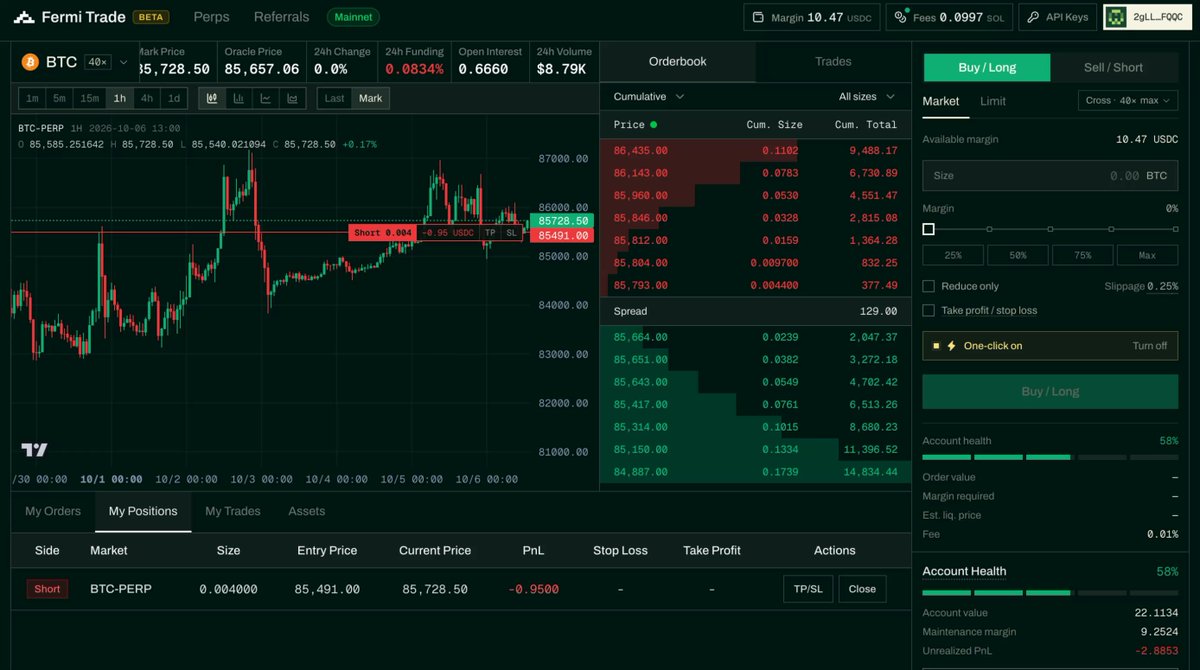Click the Fermi Trade logo icon
Viewport: 1200px width, 670px height.
click(24, 17)
